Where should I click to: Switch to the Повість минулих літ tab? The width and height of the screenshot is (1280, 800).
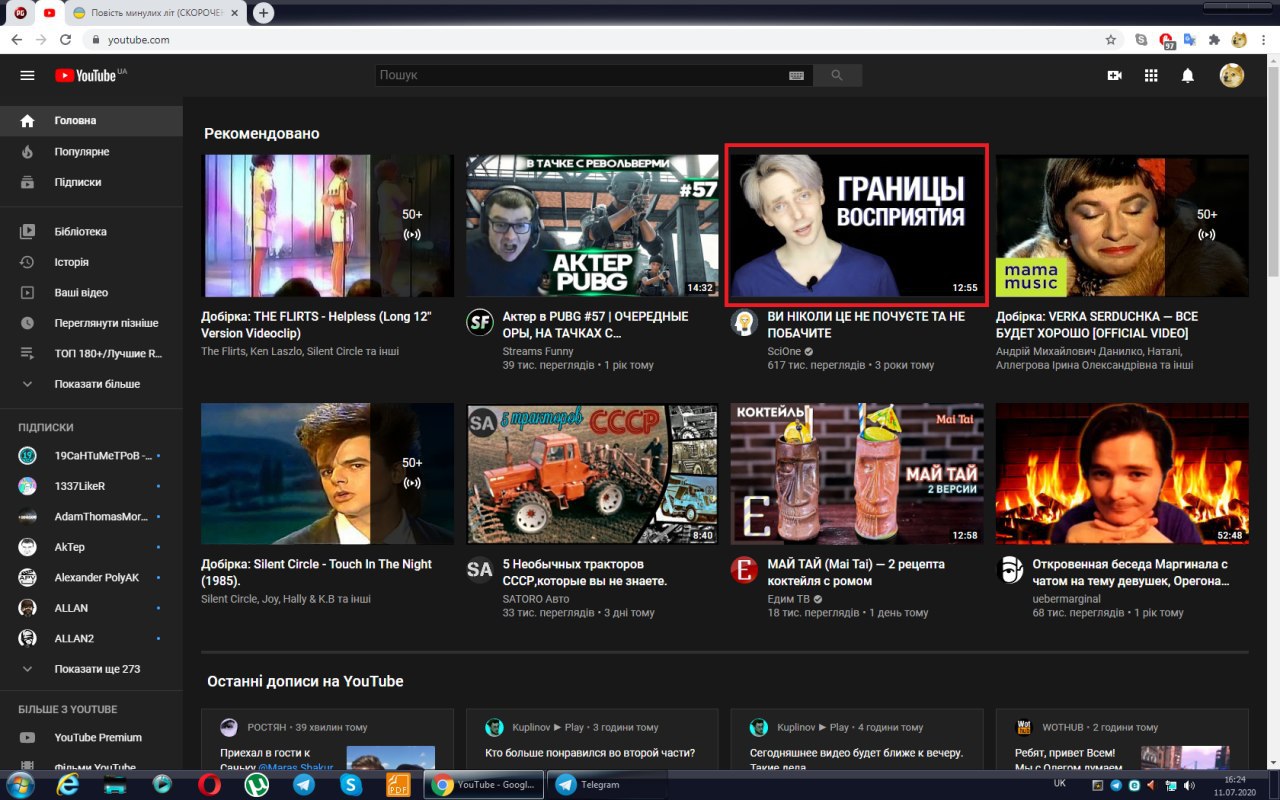(x=157, y=13)
